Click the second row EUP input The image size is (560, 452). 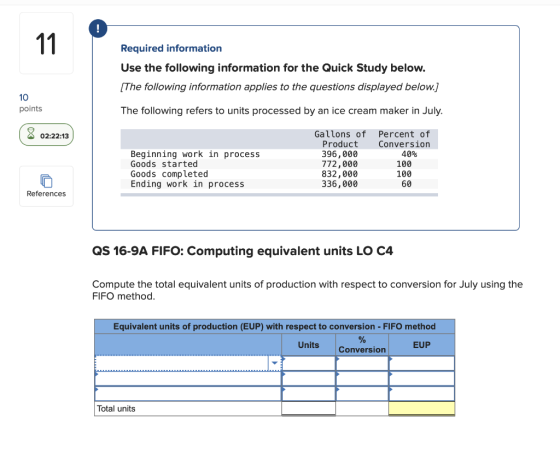pyautogui.click(x=422, y=378)
